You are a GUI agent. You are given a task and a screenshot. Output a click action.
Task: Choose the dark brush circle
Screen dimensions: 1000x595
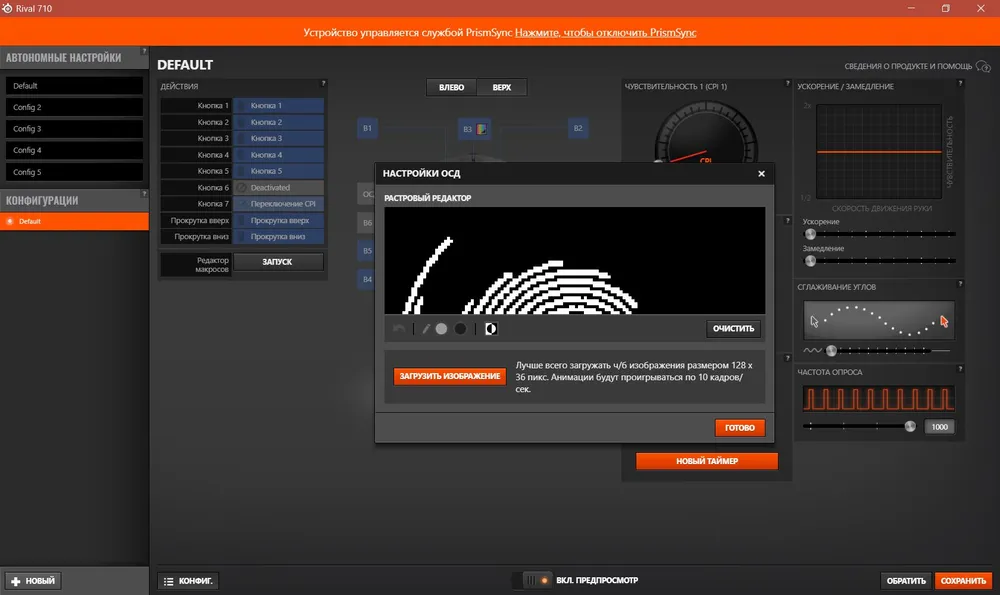point(460,329)
